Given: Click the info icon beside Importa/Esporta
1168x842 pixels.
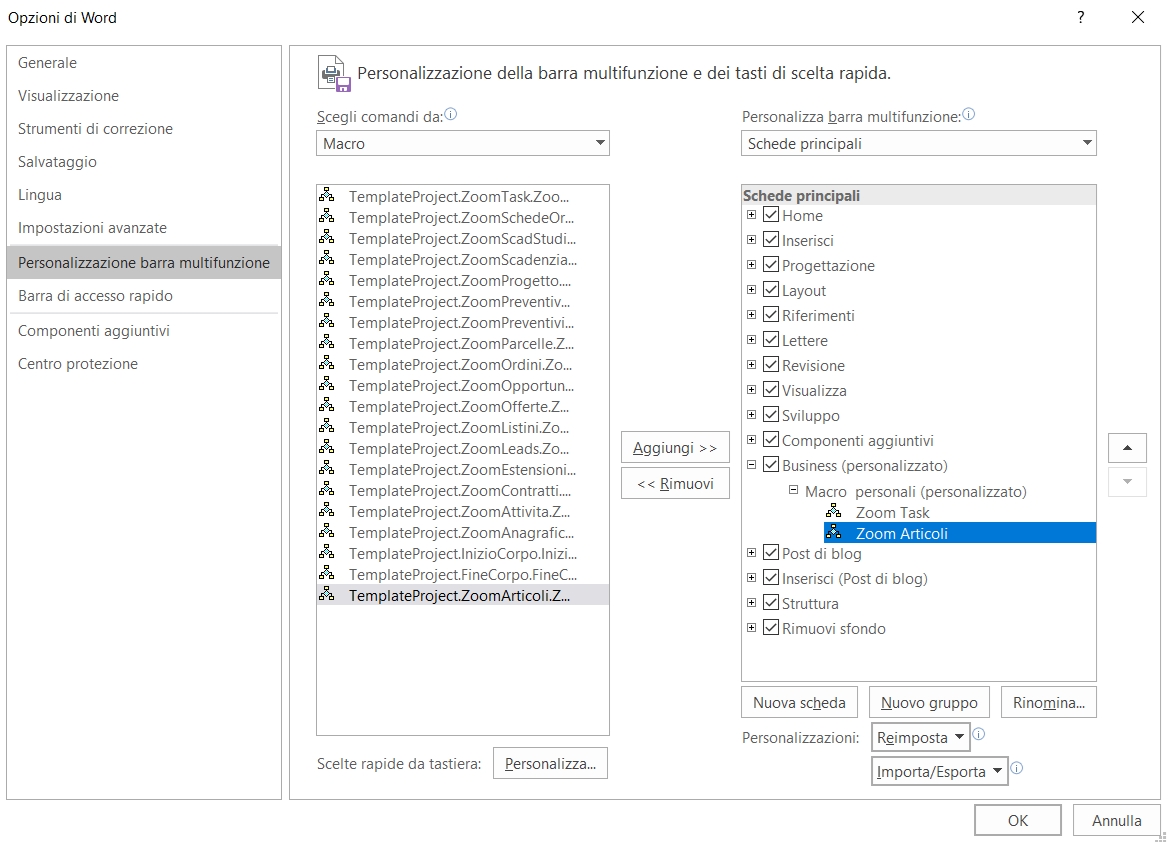Looking at the screenshot, I should click(1017, 769).
